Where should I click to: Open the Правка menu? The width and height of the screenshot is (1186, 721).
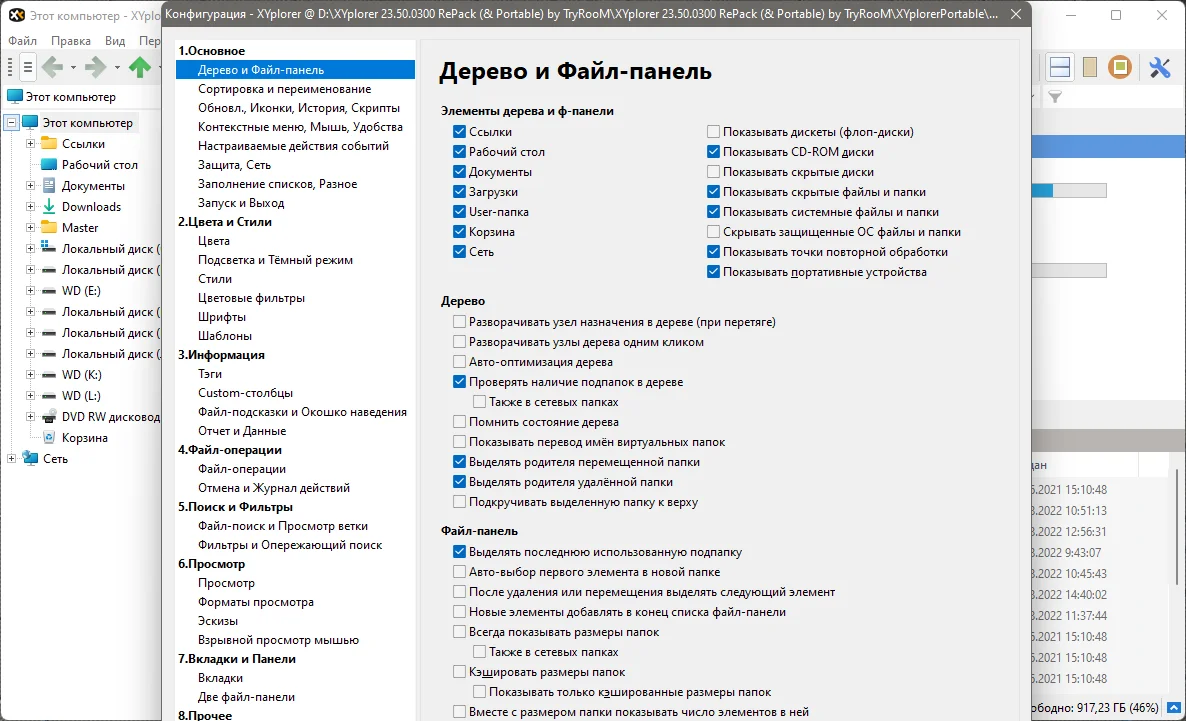pyautogui.click(x=70, y=41)
